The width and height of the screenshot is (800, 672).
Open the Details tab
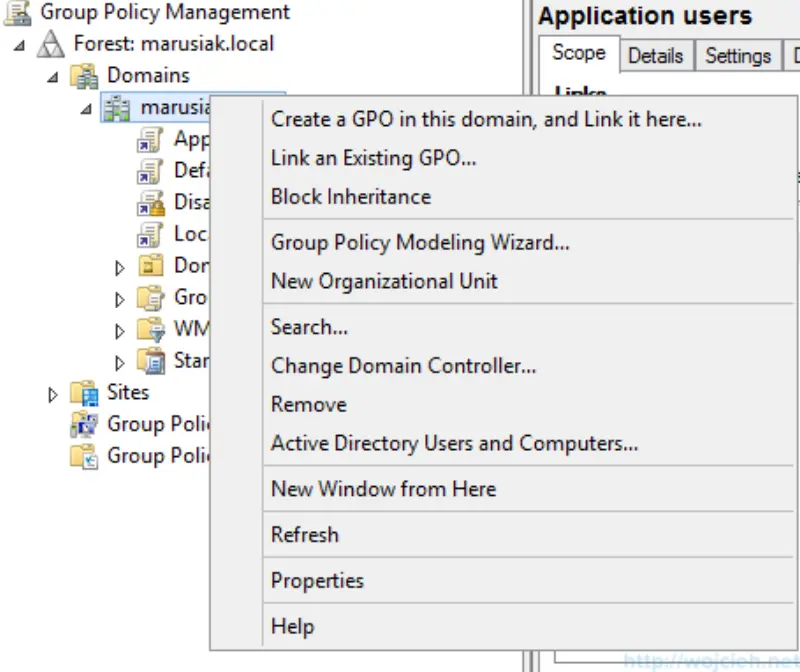click(657, 56)
